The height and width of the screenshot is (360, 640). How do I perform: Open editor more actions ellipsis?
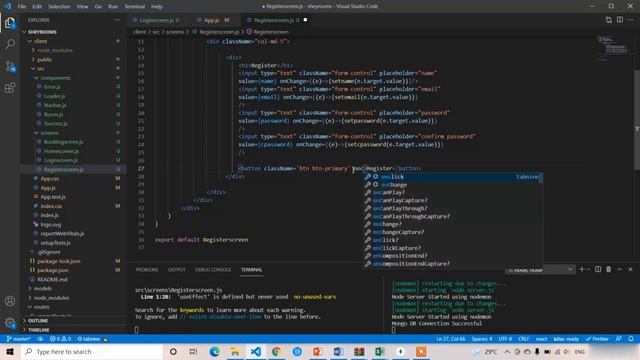click(631, 20)
